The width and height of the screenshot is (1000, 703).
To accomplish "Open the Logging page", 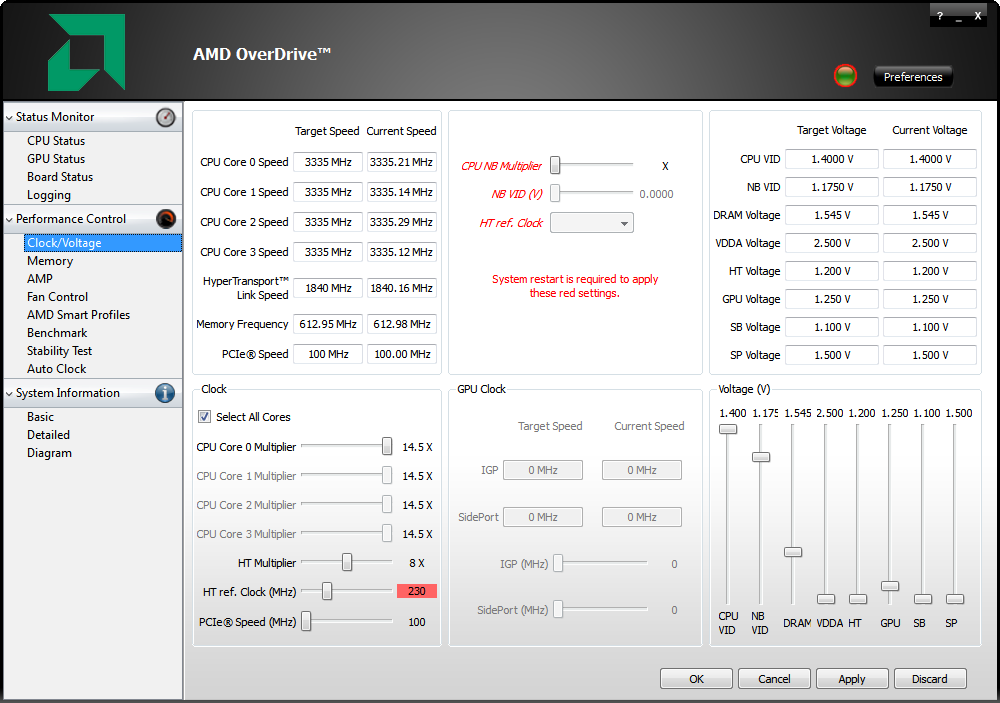I will 49,195.
